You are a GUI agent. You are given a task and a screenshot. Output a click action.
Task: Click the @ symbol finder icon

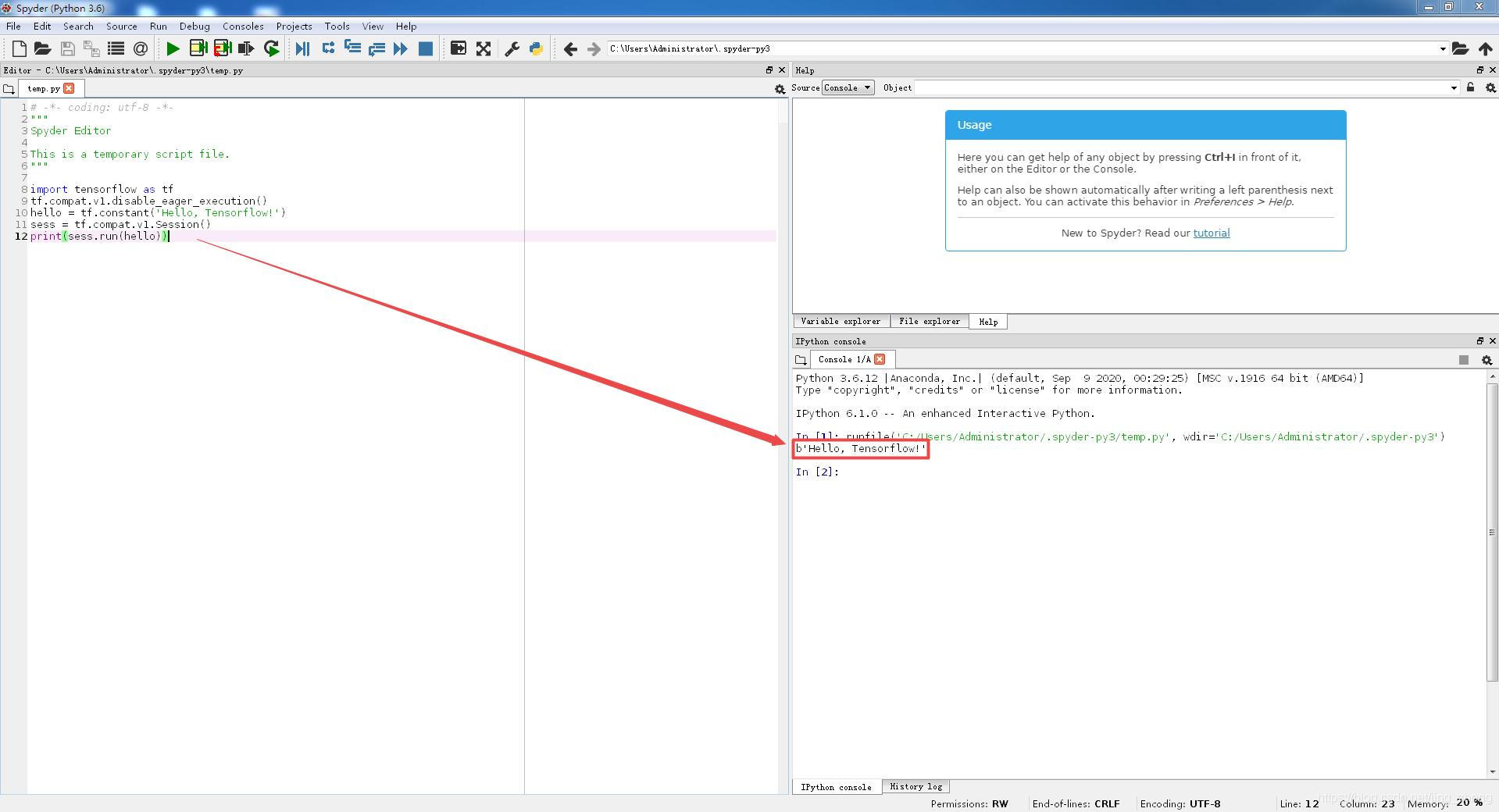[x=141, y=48]
